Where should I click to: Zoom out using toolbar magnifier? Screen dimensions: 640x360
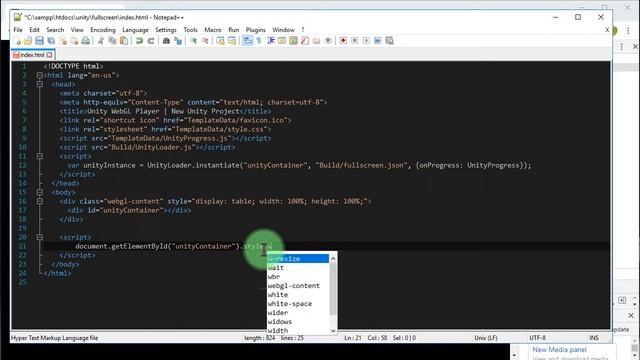click(x=205, y=40)
